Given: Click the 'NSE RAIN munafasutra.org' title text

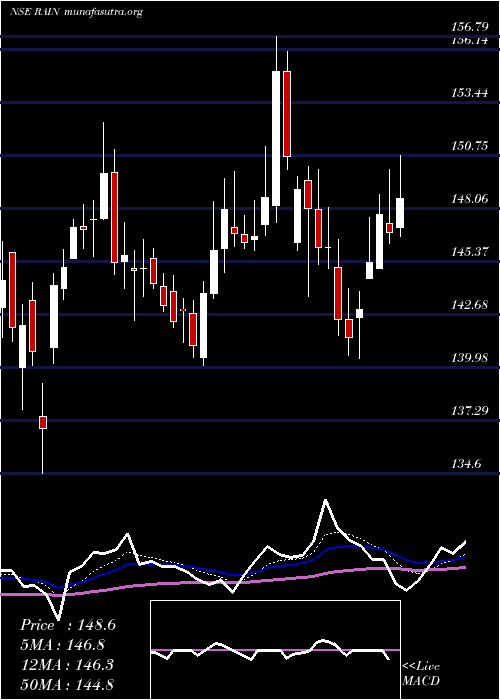Looking at the screenshot, I should point(76,12).
